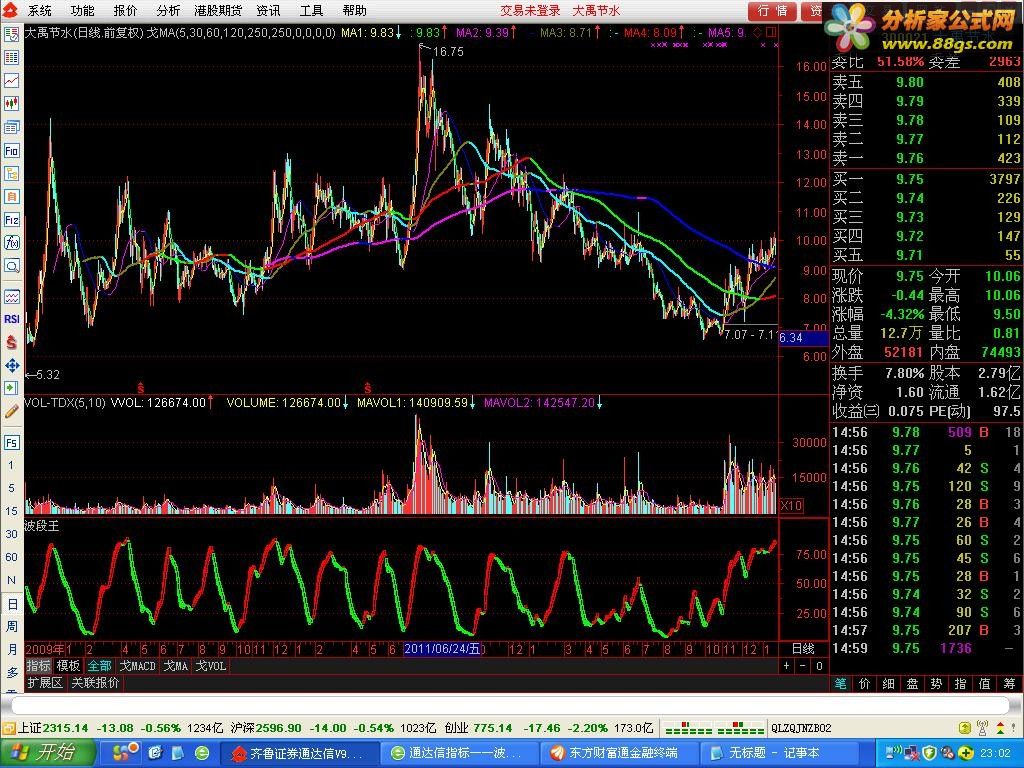Select the 戈MA indicator tab

(x=176, y=666)
